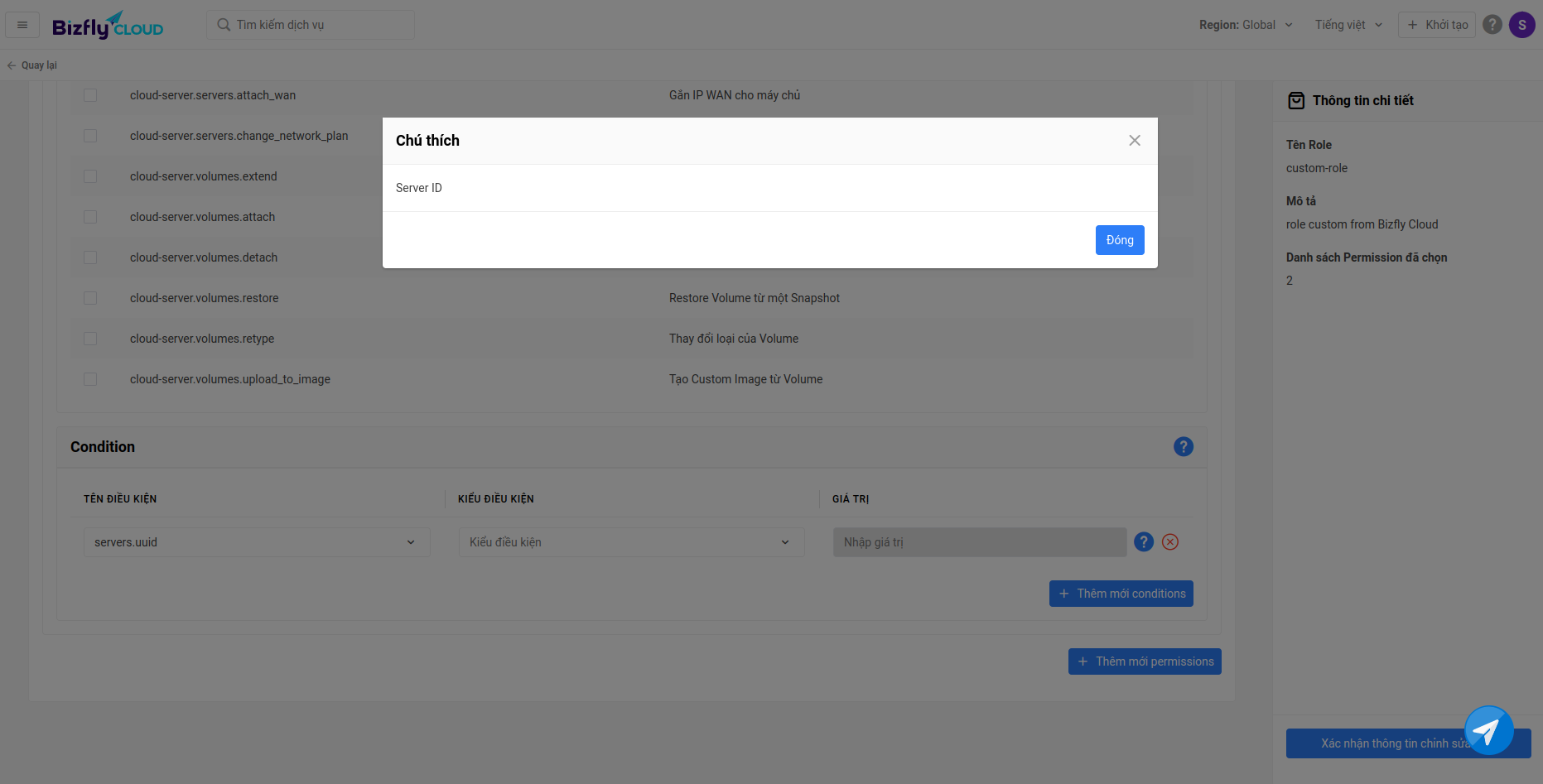Expand the servers.uuid condition name dropdown
Screen dimensions: 1543x784
point(256,542)
